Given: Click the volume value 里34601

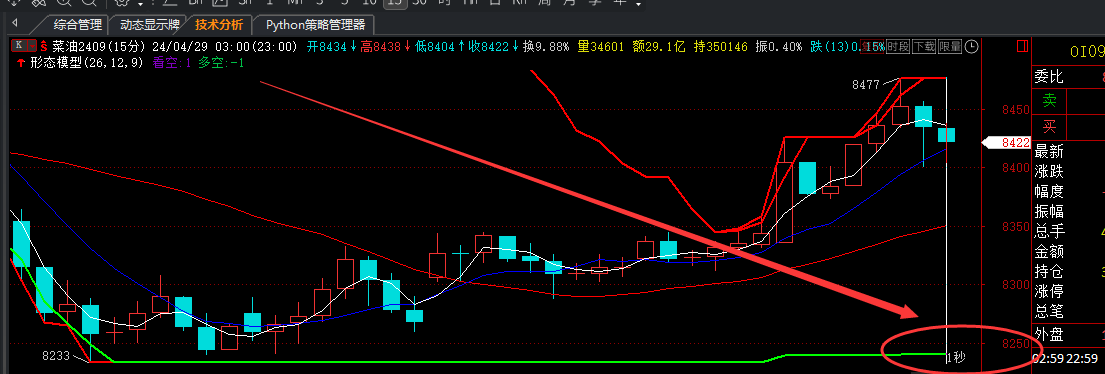Looking at the screenshot, I should (x=601, y=46).
